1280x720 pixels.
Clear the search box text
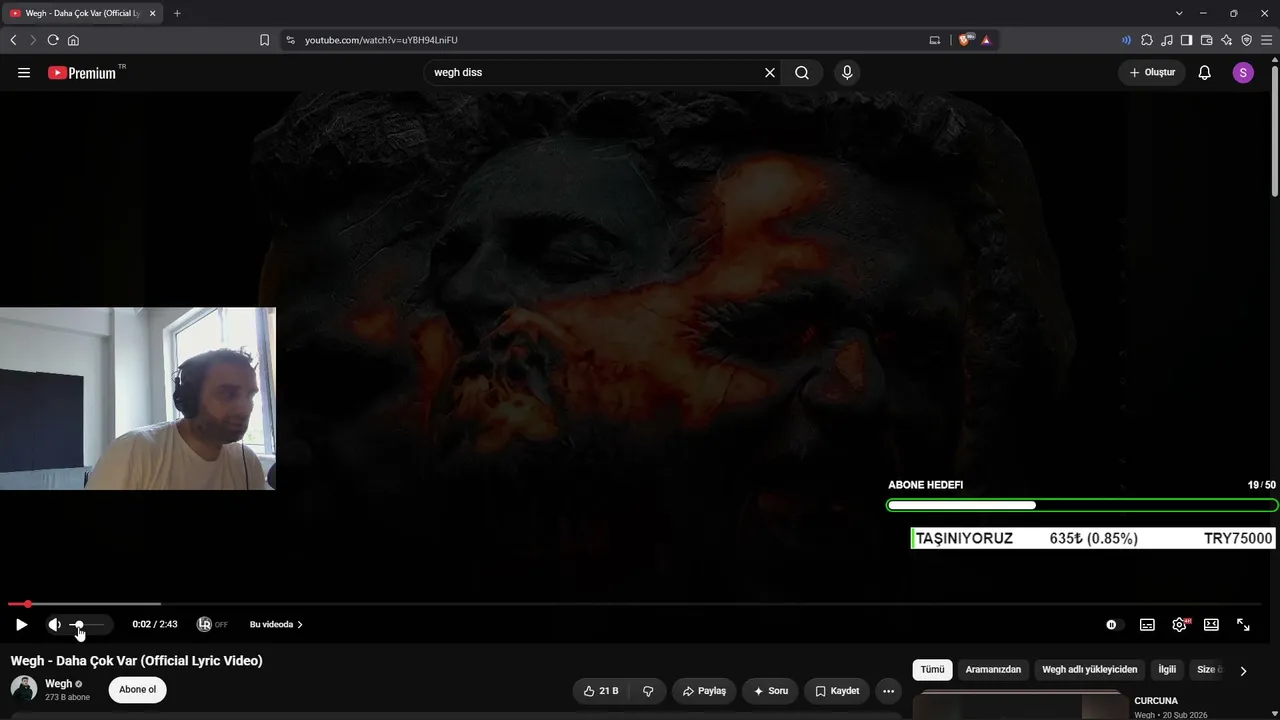pos(770,73)
